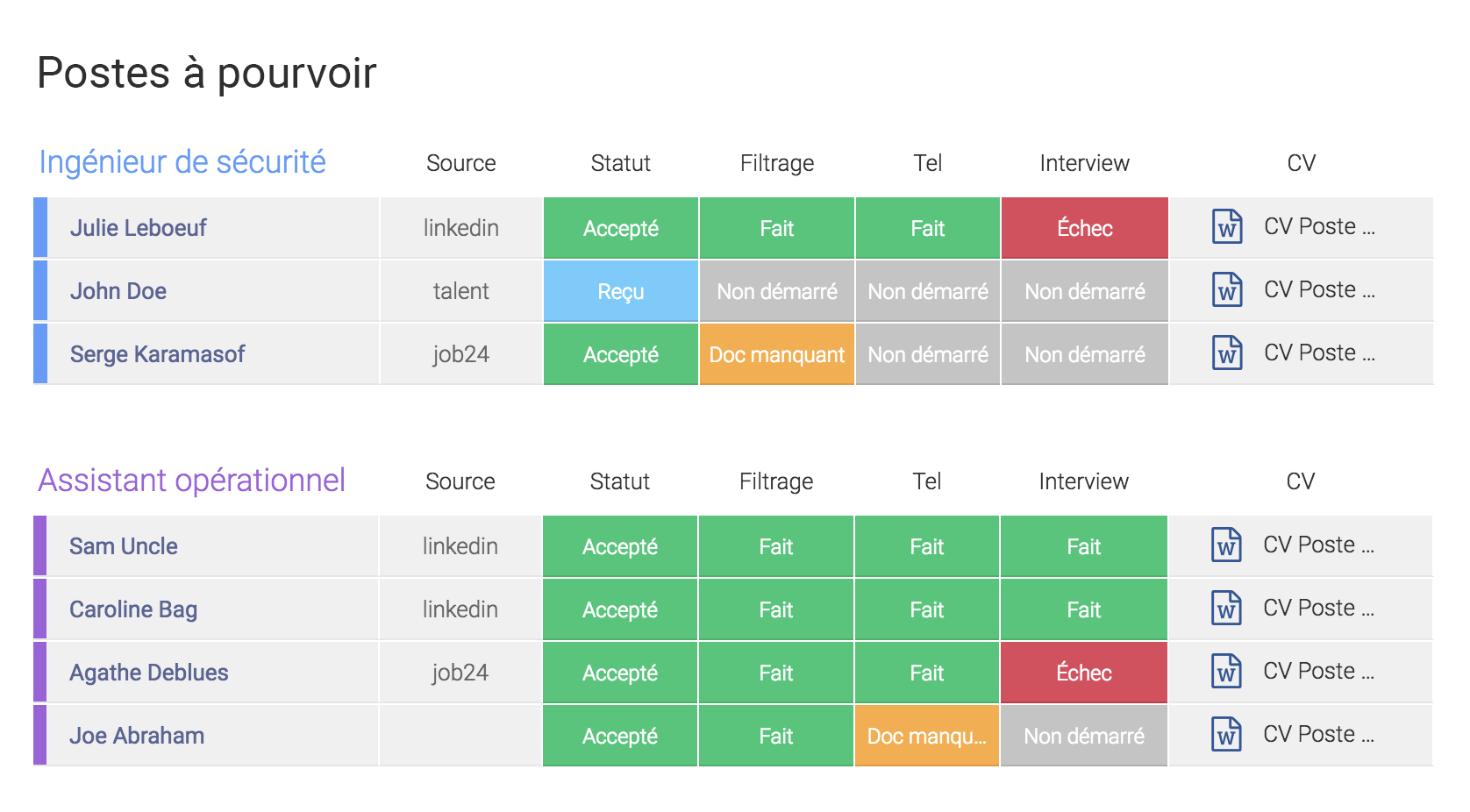1470x812 pixels.
Task: Select the Assistant opérationnel group title
Action: (191, 481)
